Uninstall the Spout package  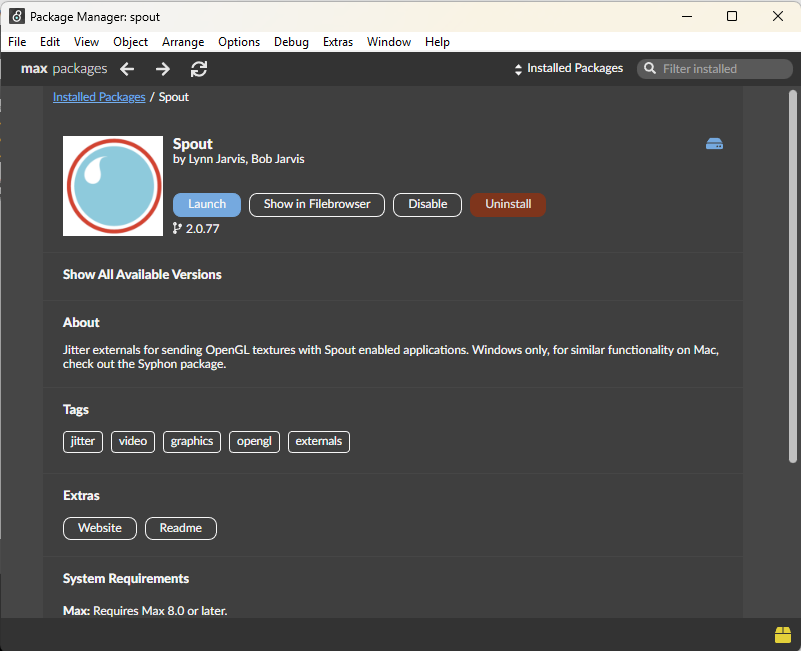507,204
